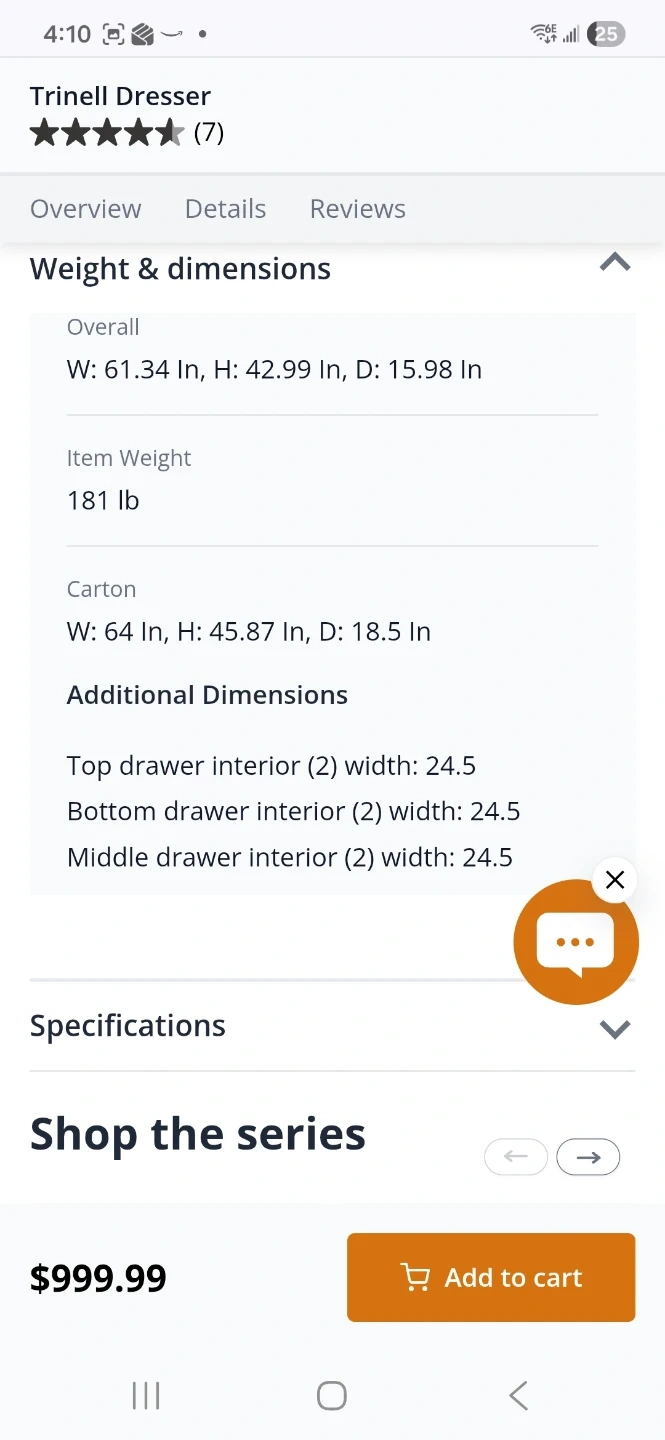665x1440 pixels.
Task: Switch to the Details tab
Action: (225, 209)
